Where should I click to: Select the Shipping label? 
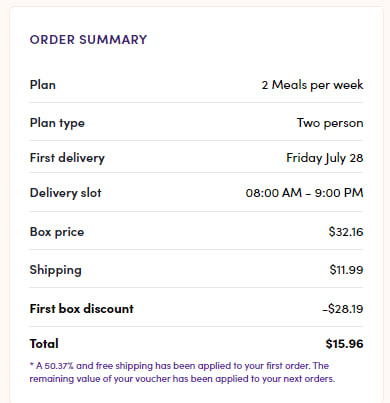tap(56, 270)
